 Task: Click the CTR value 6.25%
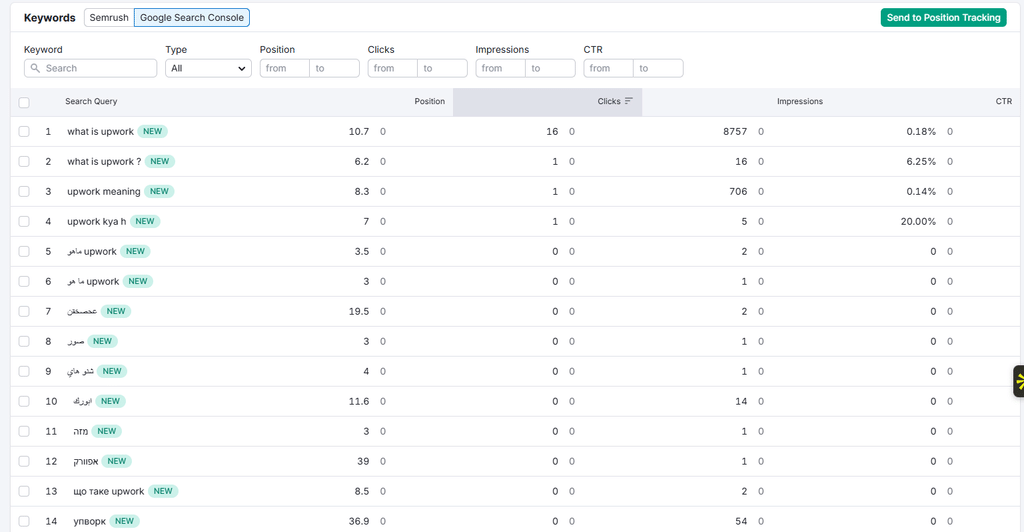point(921,161)
